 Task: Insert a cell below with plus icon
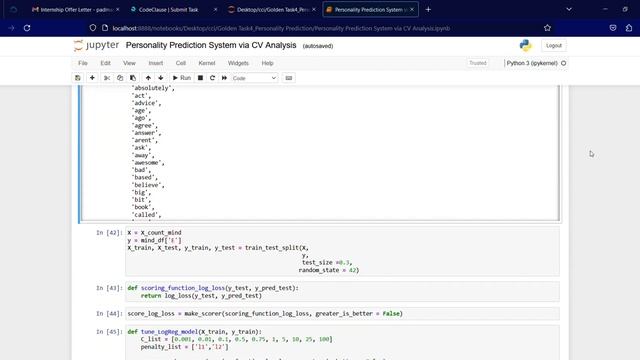tap(92, 78)
